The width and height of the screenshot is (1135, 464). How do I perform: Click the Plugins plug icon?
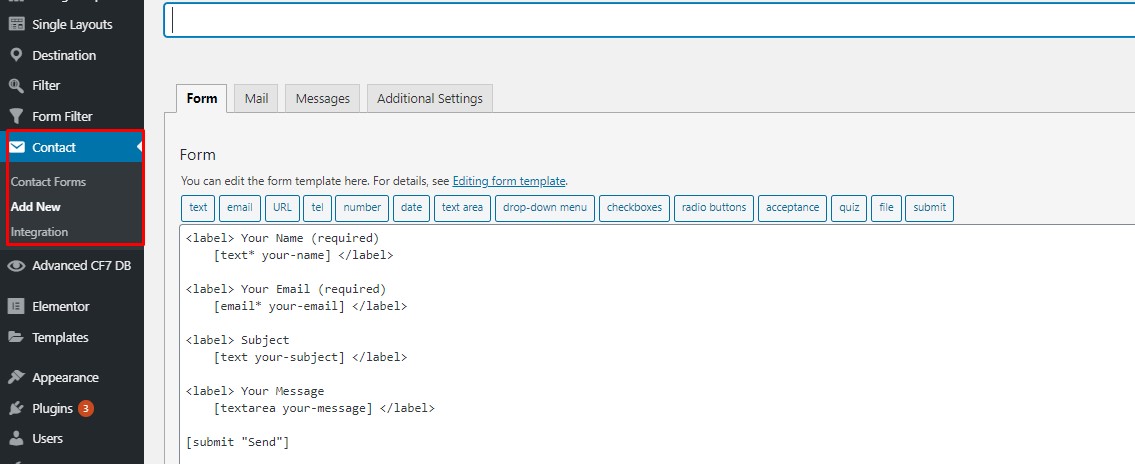tap(16, 408)
